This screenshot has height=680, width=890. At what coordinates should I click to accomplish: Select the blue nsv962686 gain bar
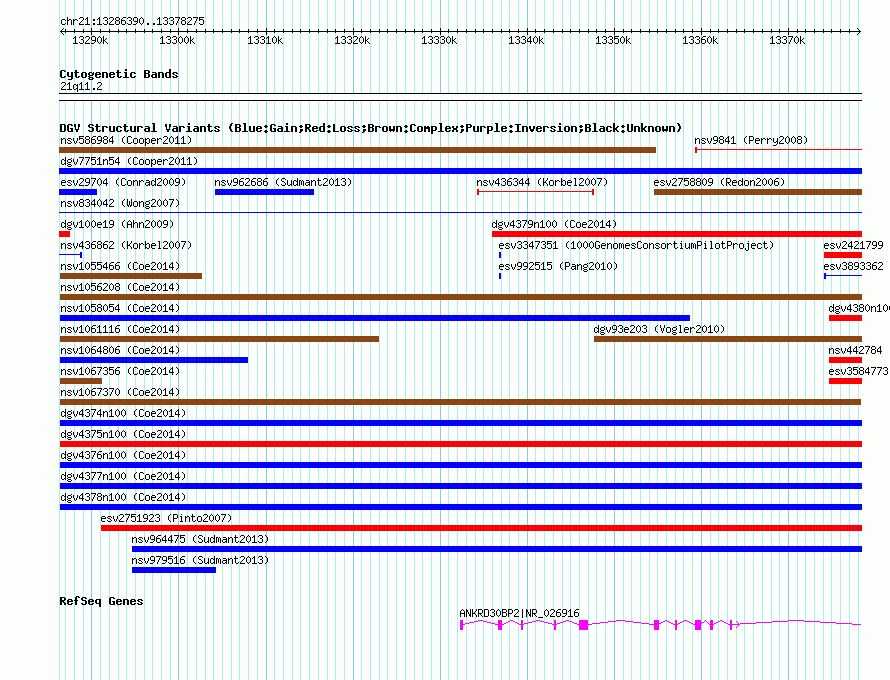[x=265, y=192]
